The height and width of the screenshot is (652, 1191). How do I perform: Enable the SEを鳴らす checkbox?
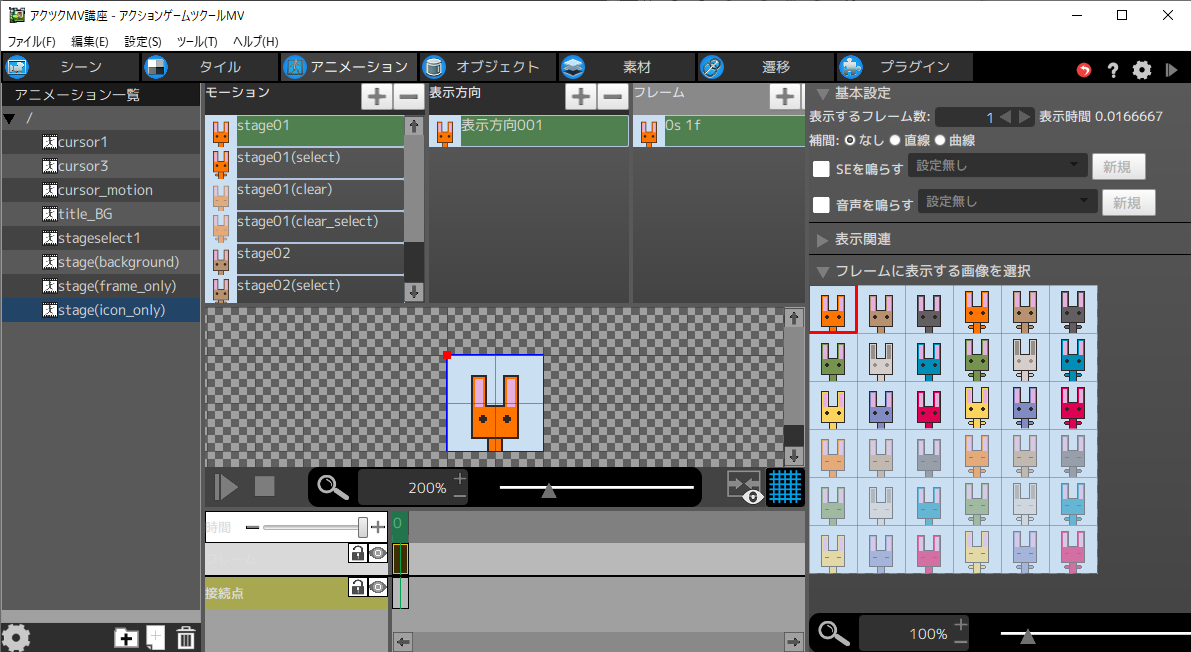pos(822,169)
